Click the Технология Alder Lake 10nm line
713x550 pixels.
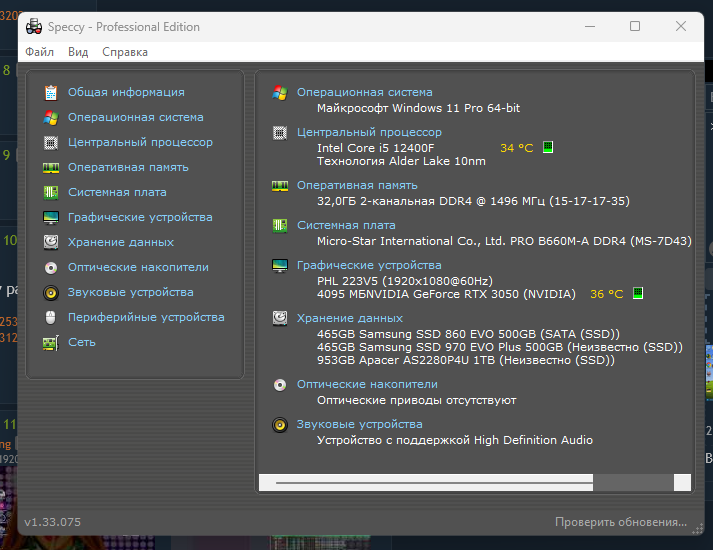click(x=401, y=161)
